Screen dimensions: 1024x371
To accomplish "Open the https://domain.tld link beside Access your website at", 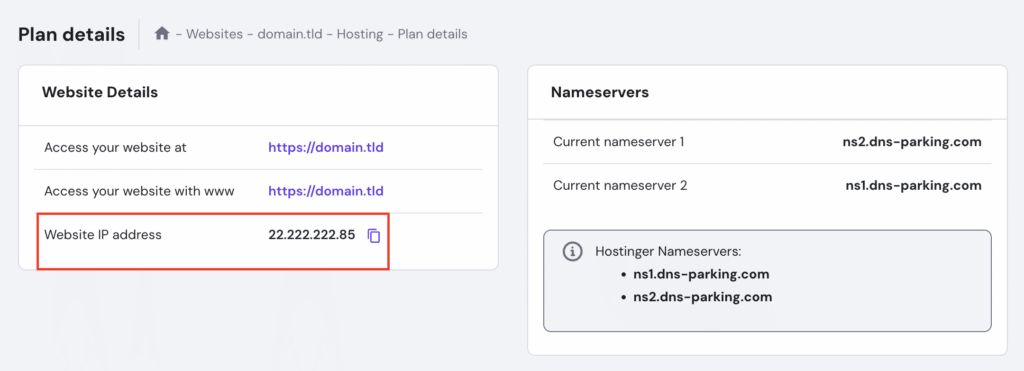I will coord(326,148).
